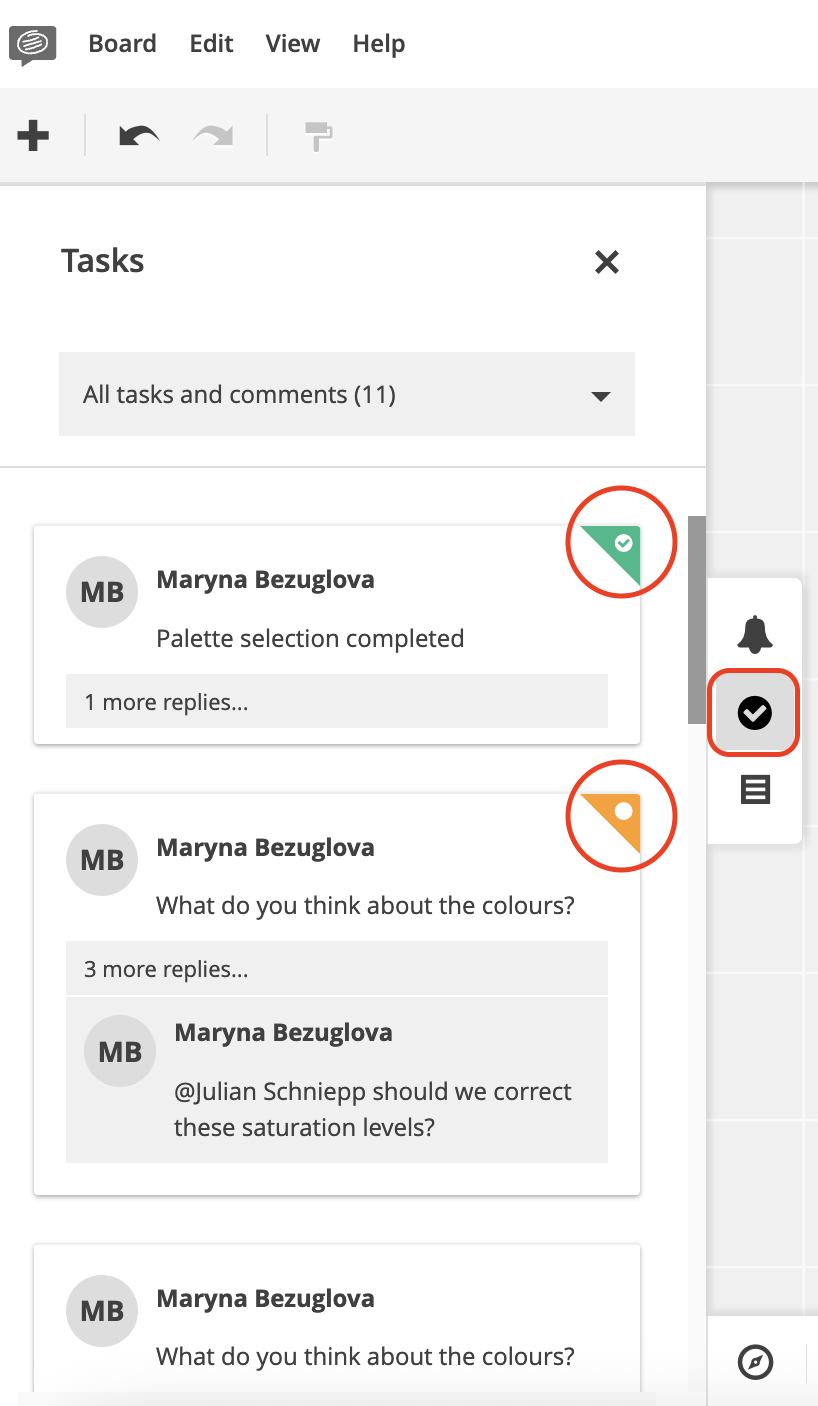Click the Conceptboard logo icon
The image size is (818, 1406).
(32, 45)
